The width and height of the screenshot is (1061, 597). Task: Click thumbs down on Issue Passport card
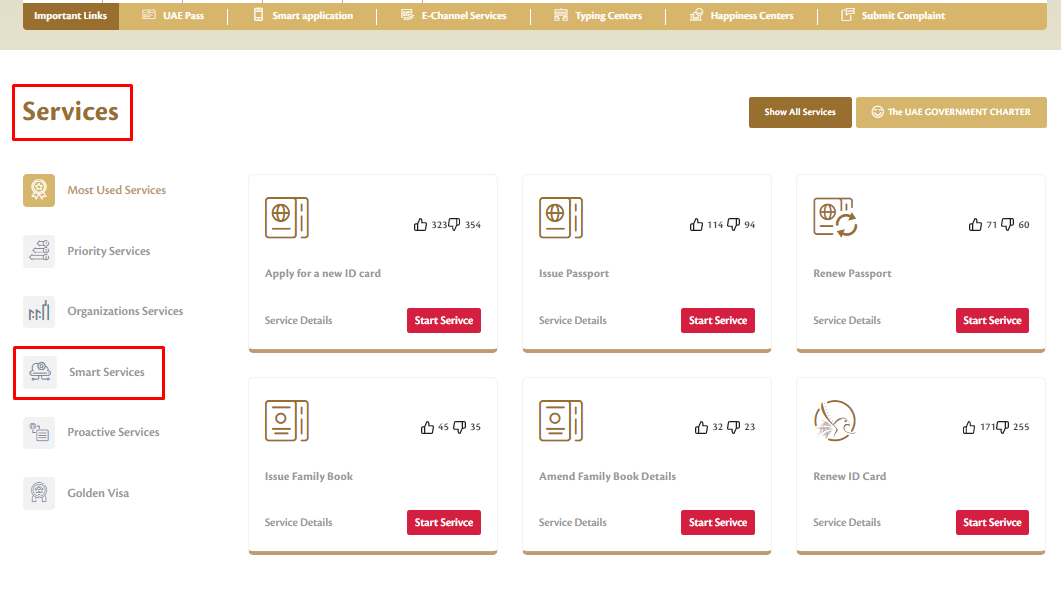(x=733, y=225)
